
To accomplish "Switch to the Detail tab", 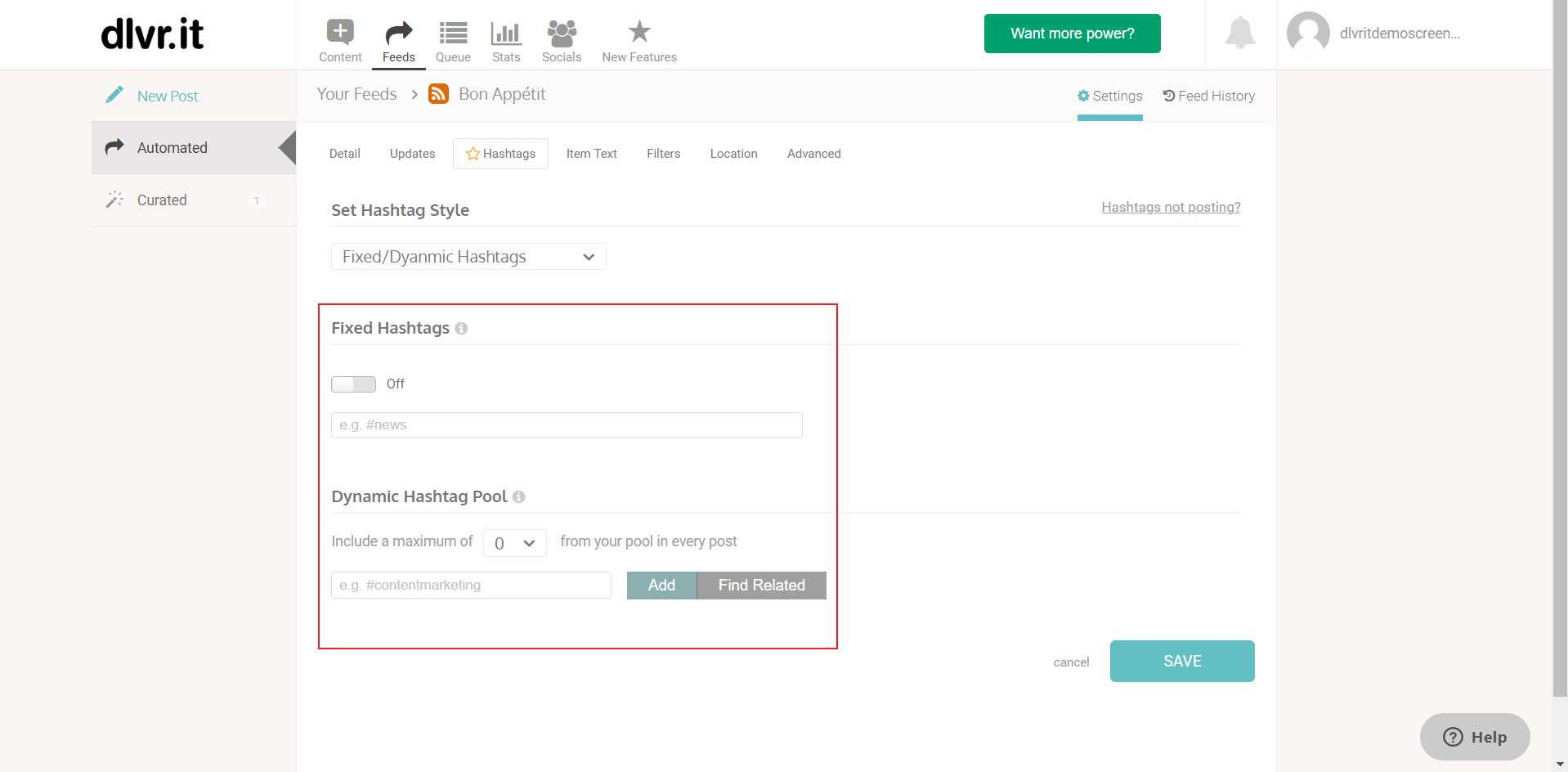I will click(345, 154).
